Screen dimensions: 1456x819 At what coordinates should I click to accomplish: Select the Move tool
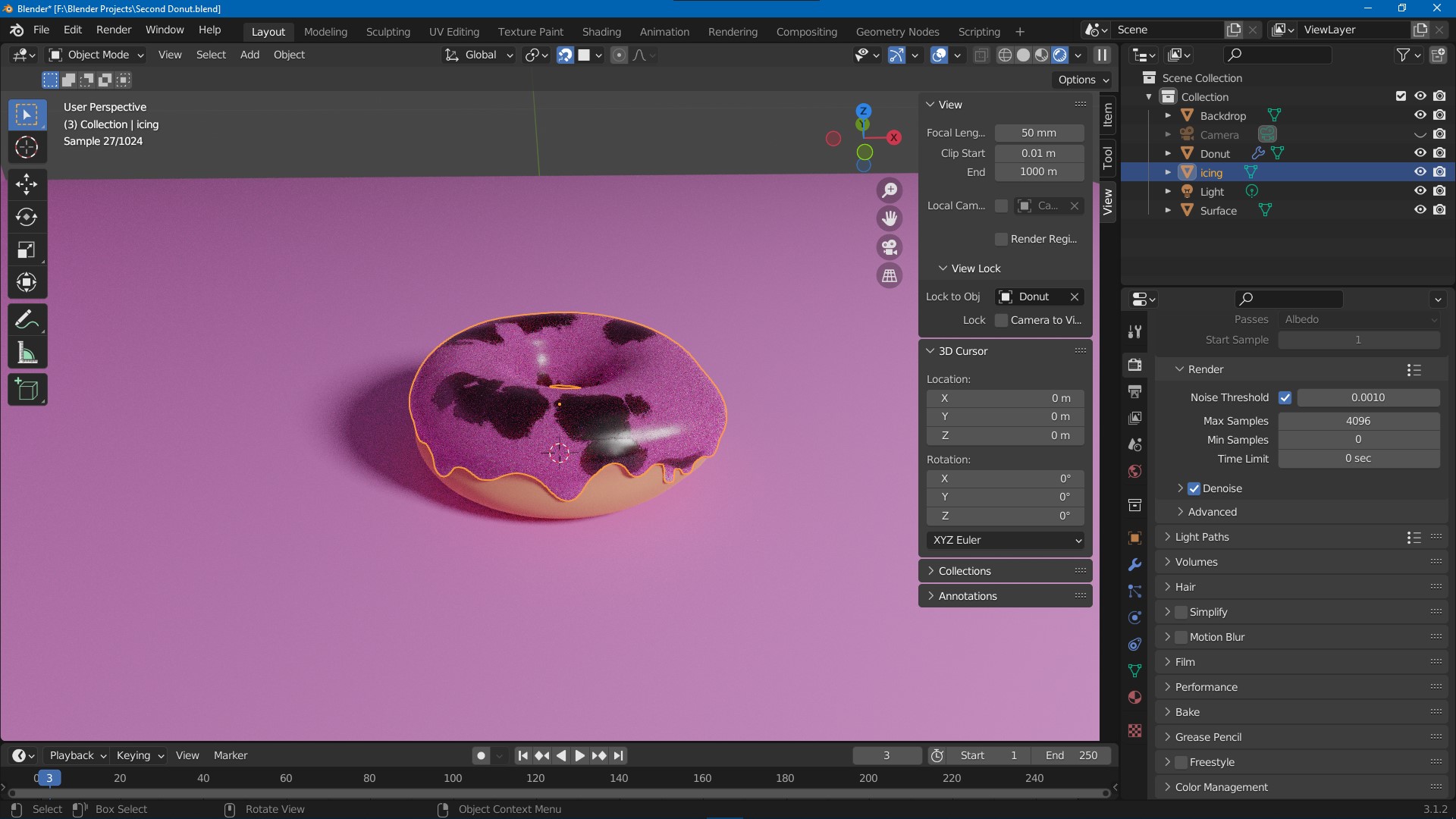coord(26,184)
